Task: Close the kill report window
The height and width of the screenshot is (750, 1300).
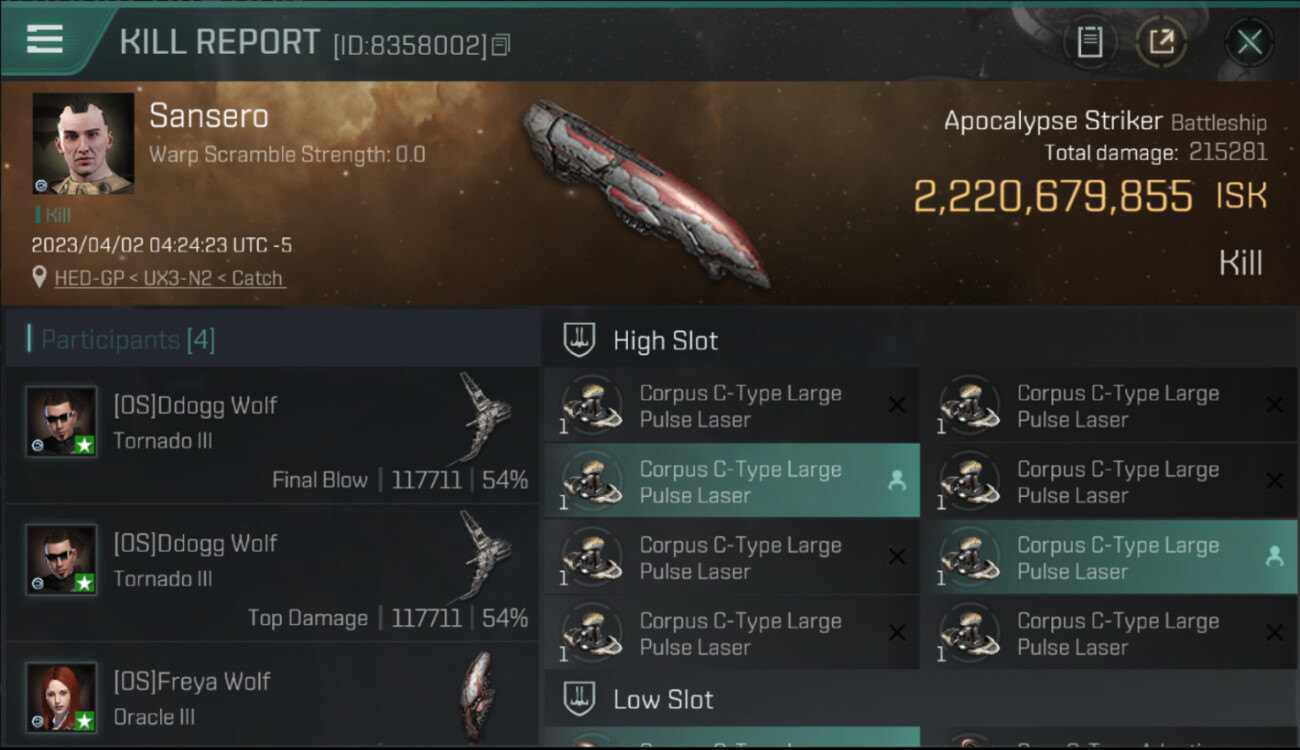Action: coord(1249,42)
